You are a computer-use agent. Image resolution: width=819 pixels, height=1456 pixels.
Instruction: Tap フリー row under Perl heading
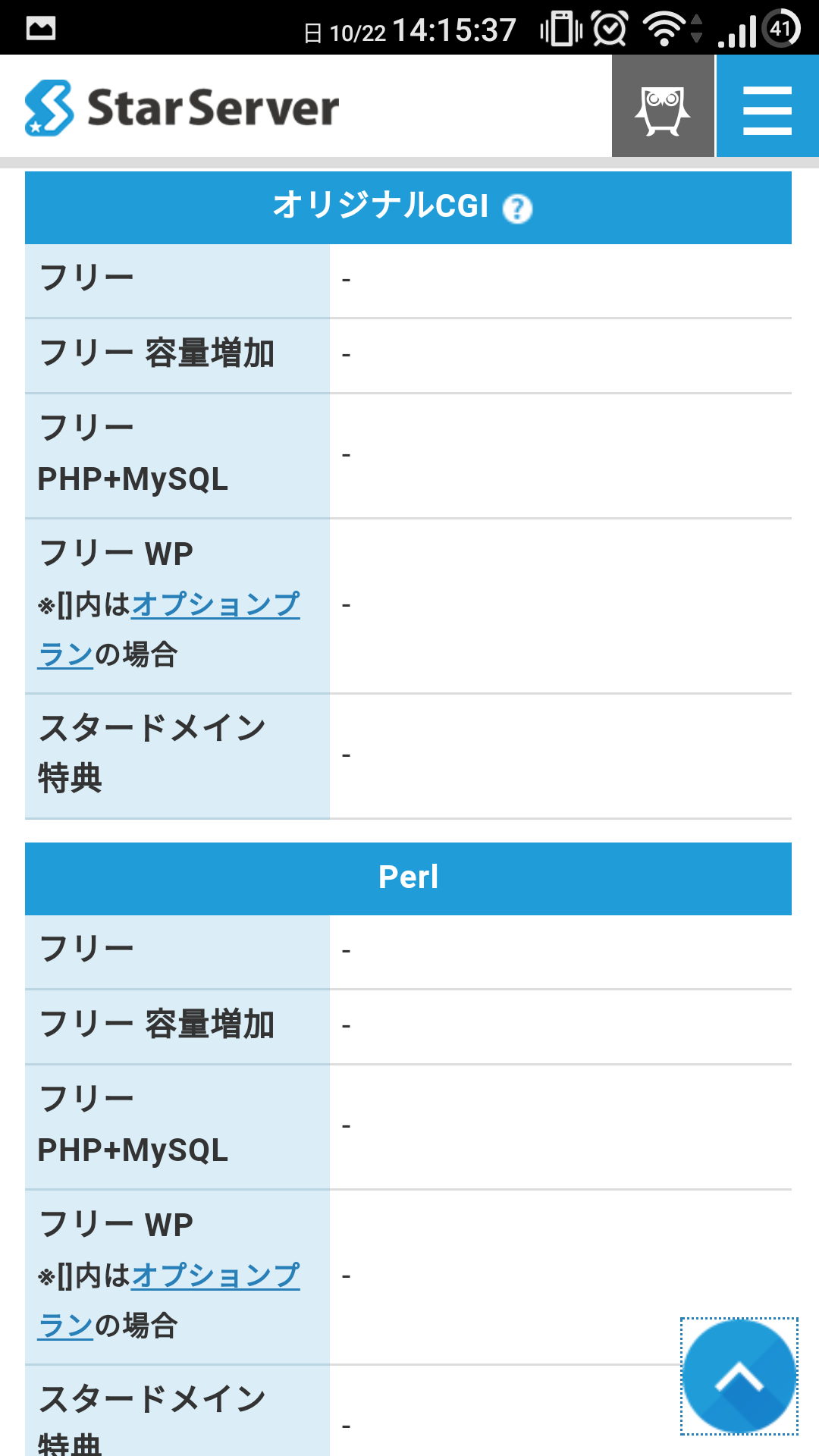(x=408, y=952)
